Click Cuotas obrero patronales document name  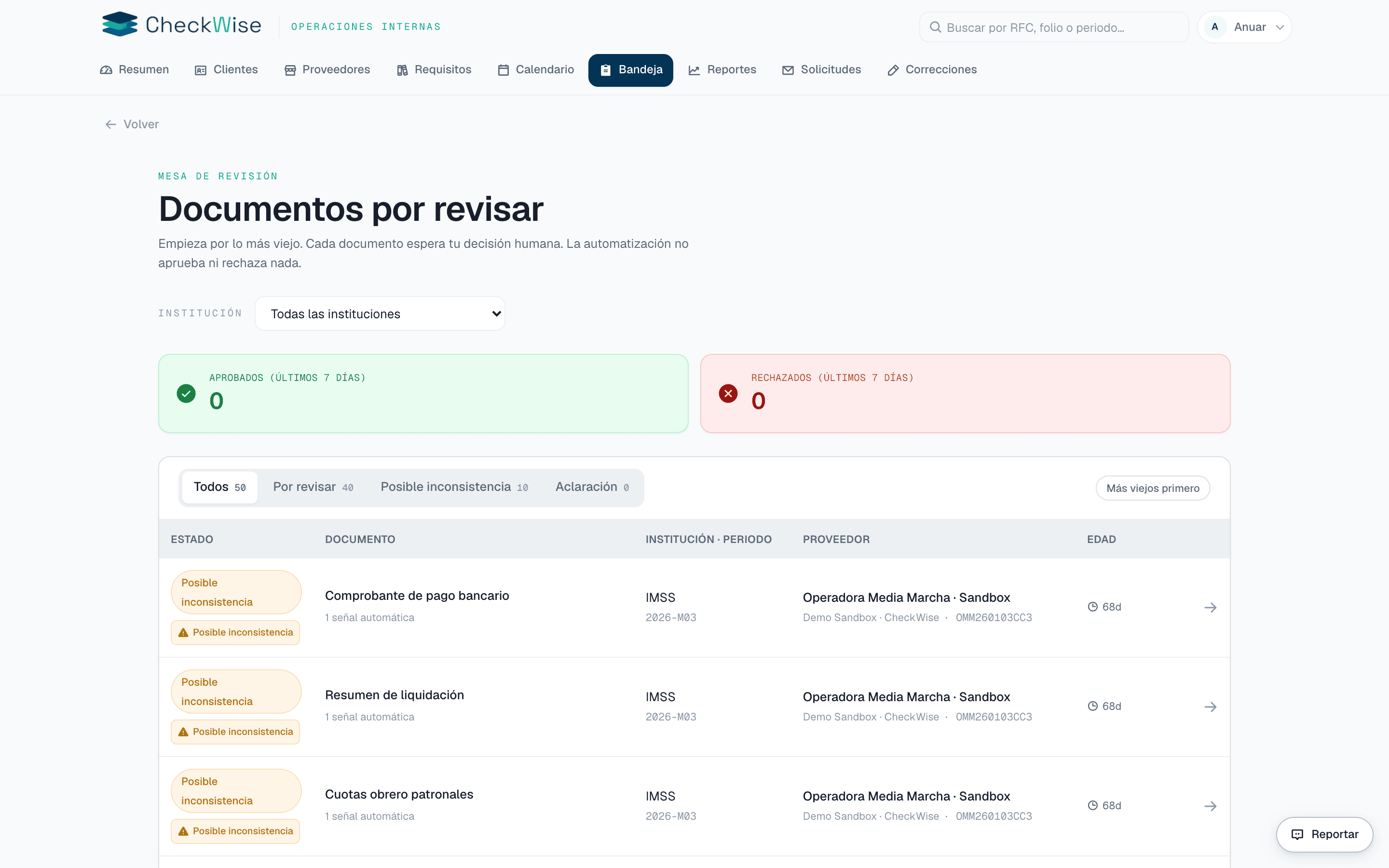click(399, 795)
